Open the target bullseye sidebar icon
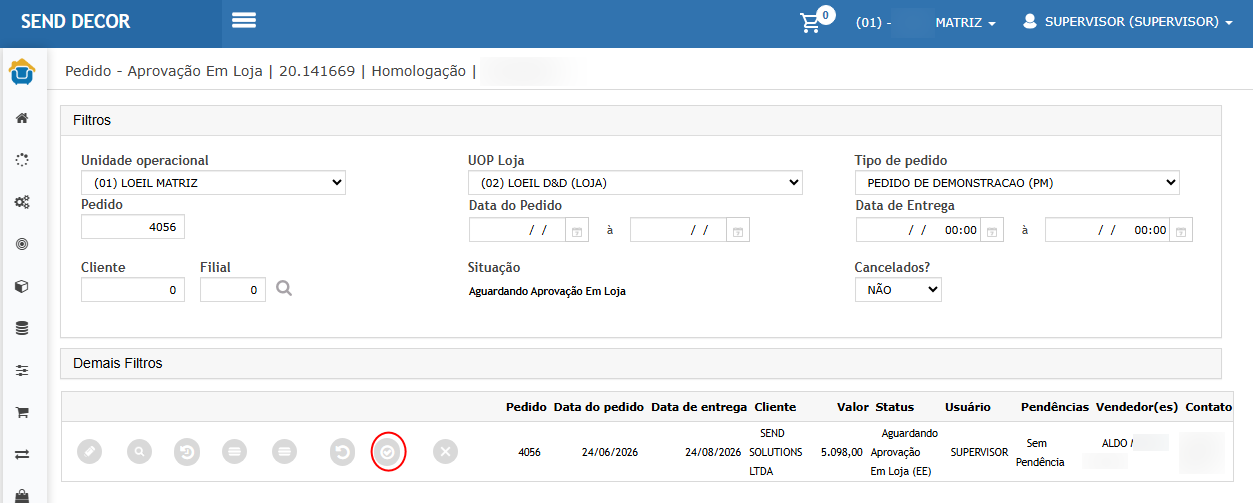The width and height of the screenshot is (1253, 503). pyautogui.click(x=22, y=244)
